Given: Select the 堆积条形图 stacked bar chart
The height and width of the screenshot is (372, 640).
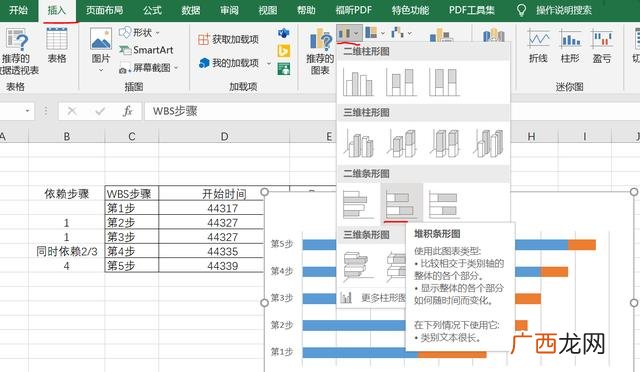Looking at the screenshot, I should click(402, 204).
